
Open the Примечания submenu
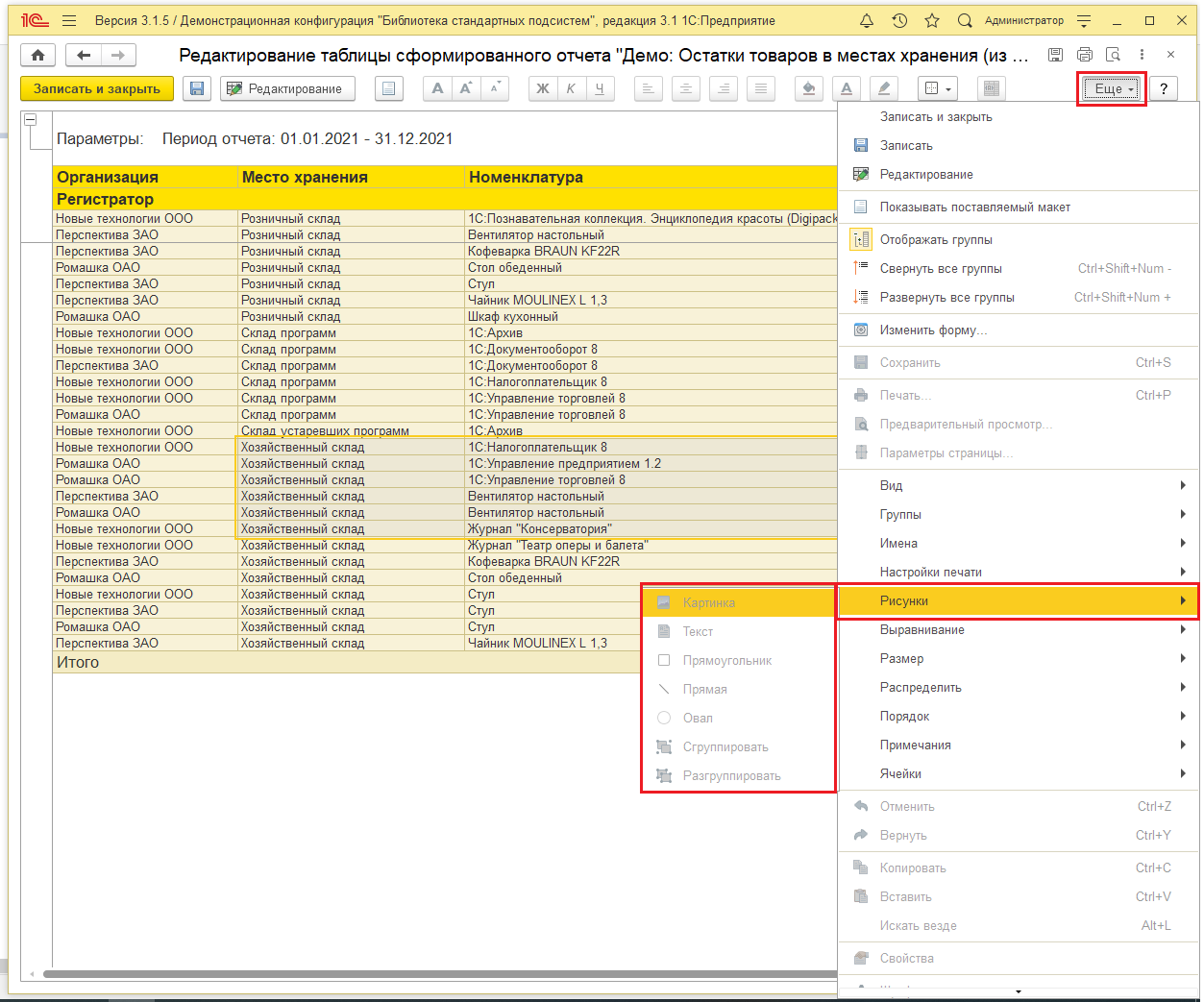(x=1018, y=745)
